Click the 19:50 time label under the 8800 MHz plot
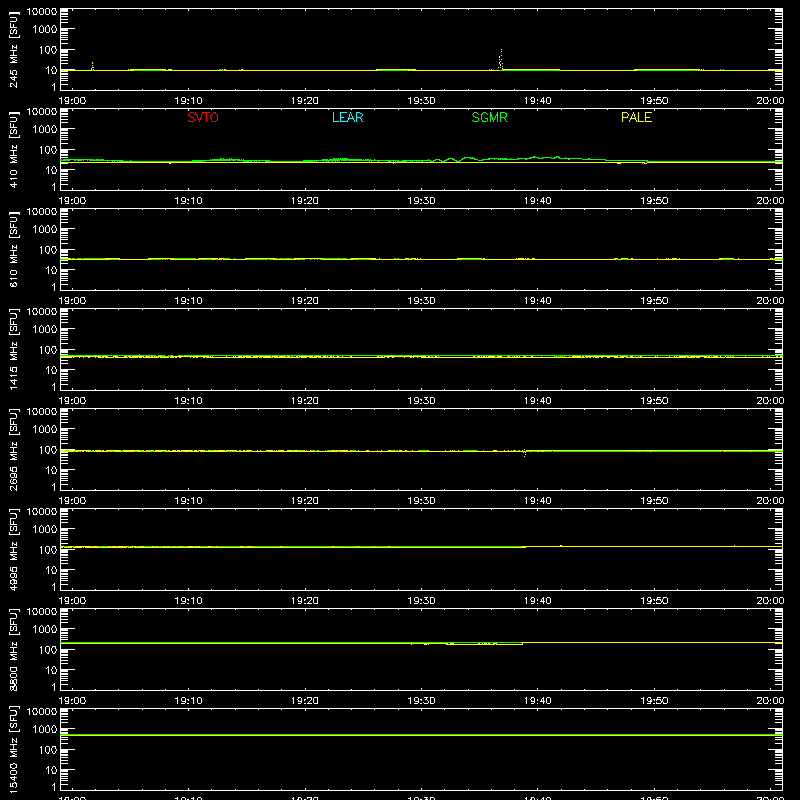The width and height of the screenshot is (800, 800). click(654, 701)
